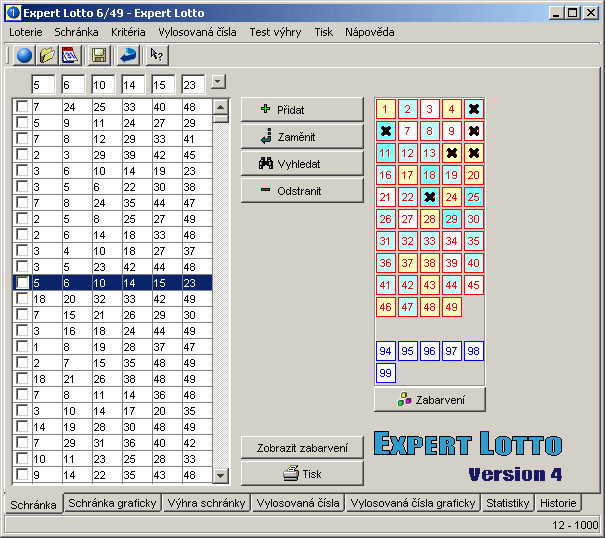Screen dimensions: 605x538
Task: Select number 18 in the number grid
Action: click(429, 175)
